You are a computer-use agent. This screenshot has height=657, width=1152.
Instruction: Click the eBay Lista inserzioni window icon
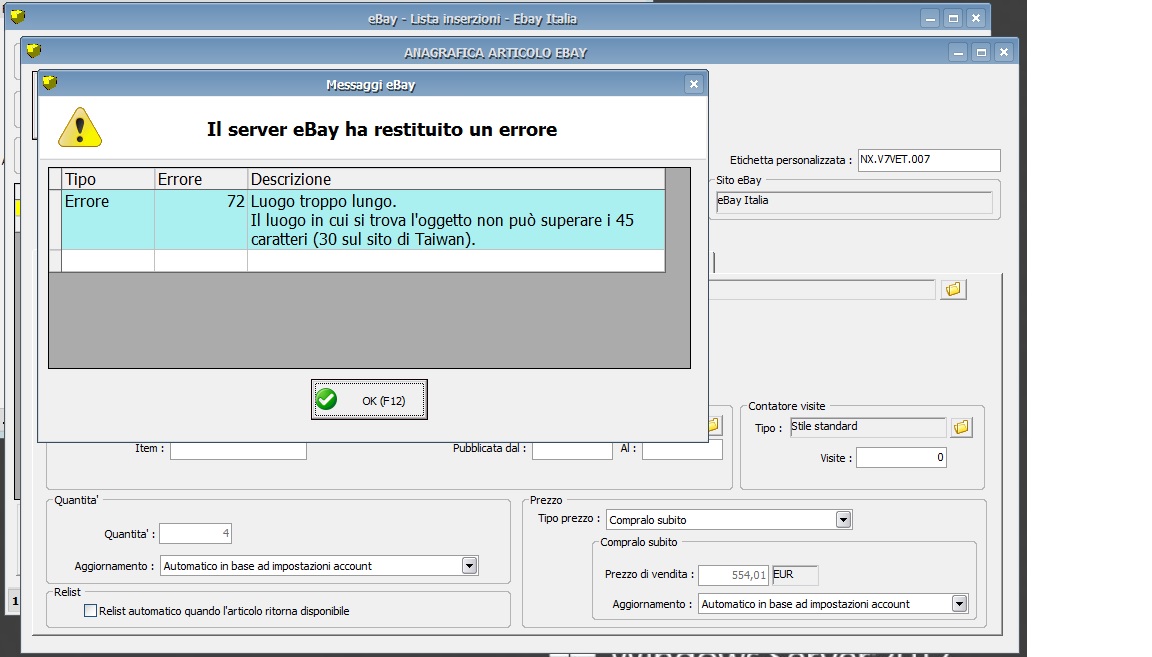[x=18, y=16]
